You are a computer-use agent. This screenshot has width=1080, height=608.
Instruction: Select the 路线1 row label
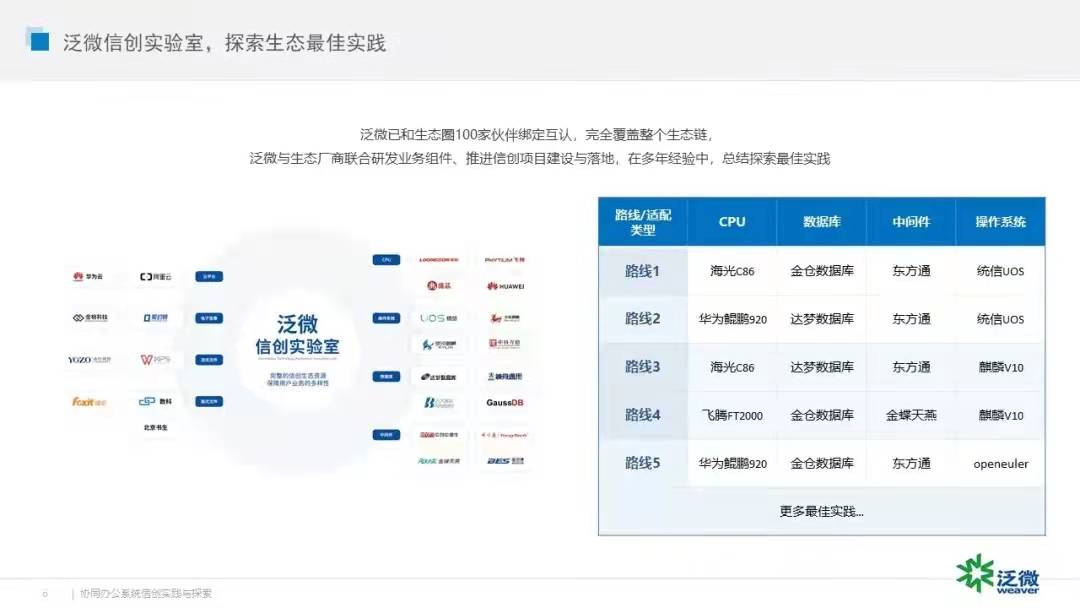[643, 271]
